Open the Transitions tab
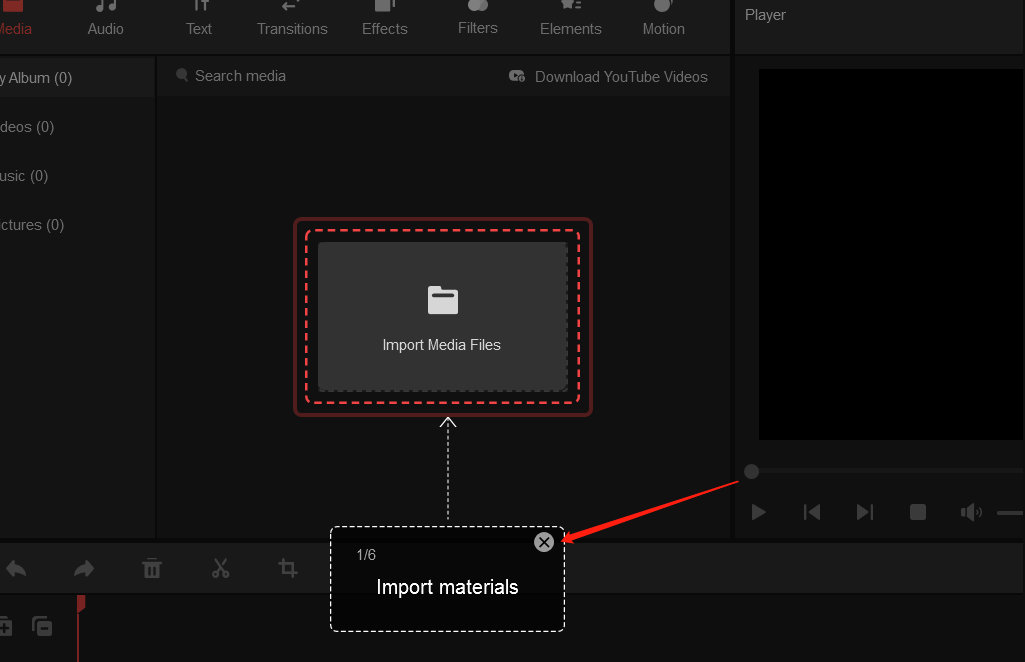This screenshot has width=1025, height=662. pos(292,19)
